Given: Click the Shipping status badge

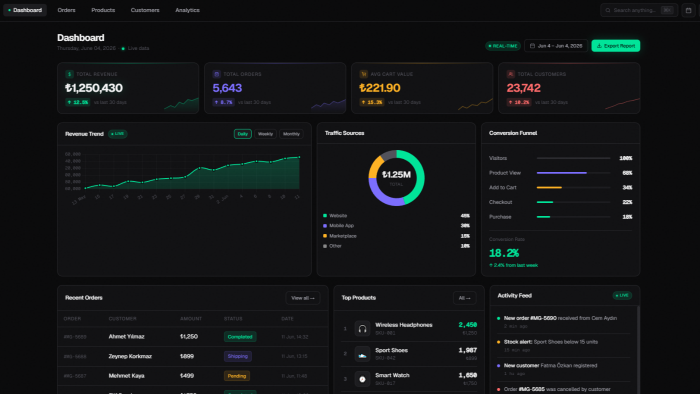Looking at the screenshot, I should tap(238, 356).
